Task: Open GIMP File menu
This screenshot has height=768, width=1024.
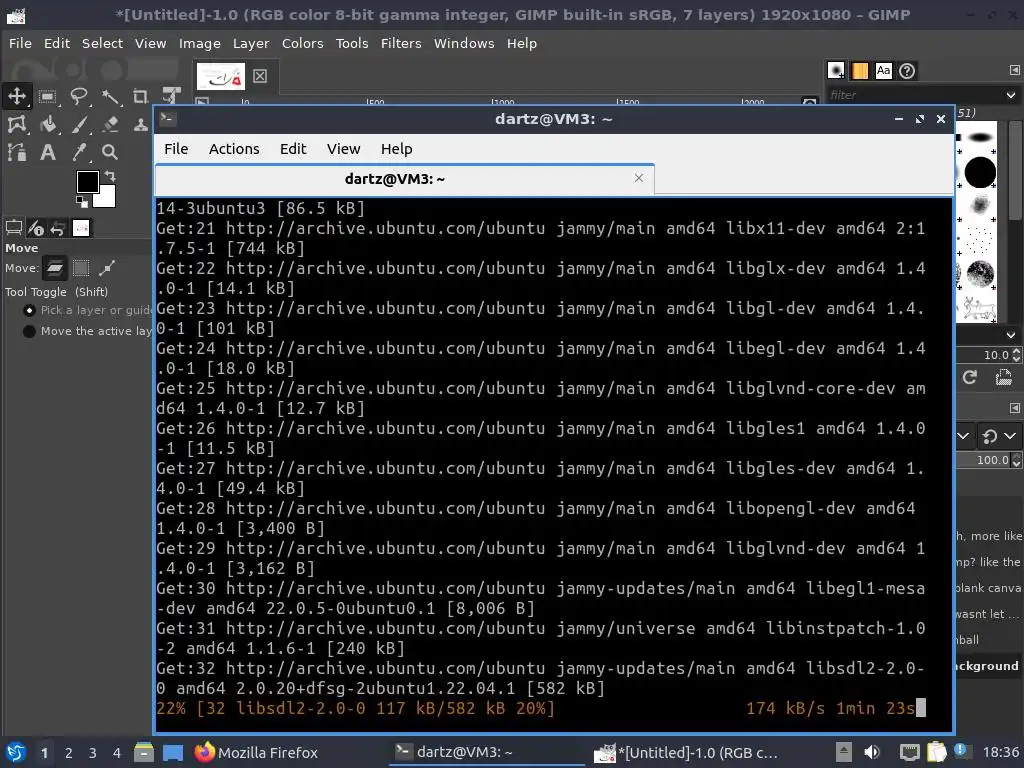Action: click(x=20, y=43)
